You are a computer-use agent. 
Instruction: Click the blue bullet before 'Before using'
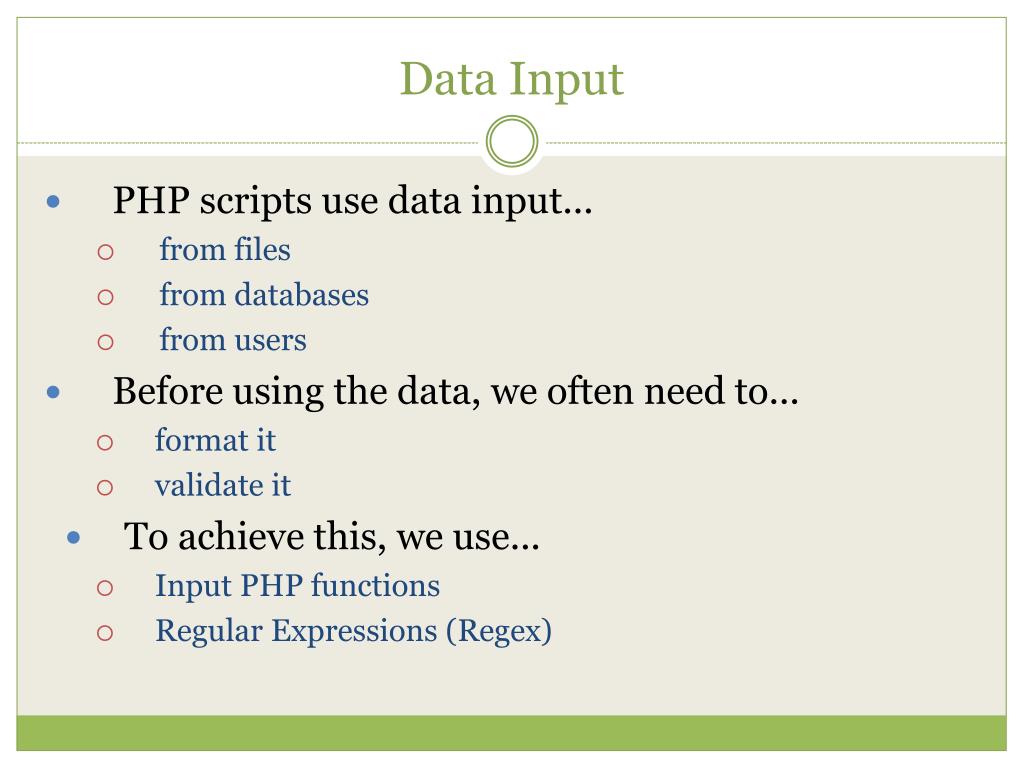coord(54,392)
